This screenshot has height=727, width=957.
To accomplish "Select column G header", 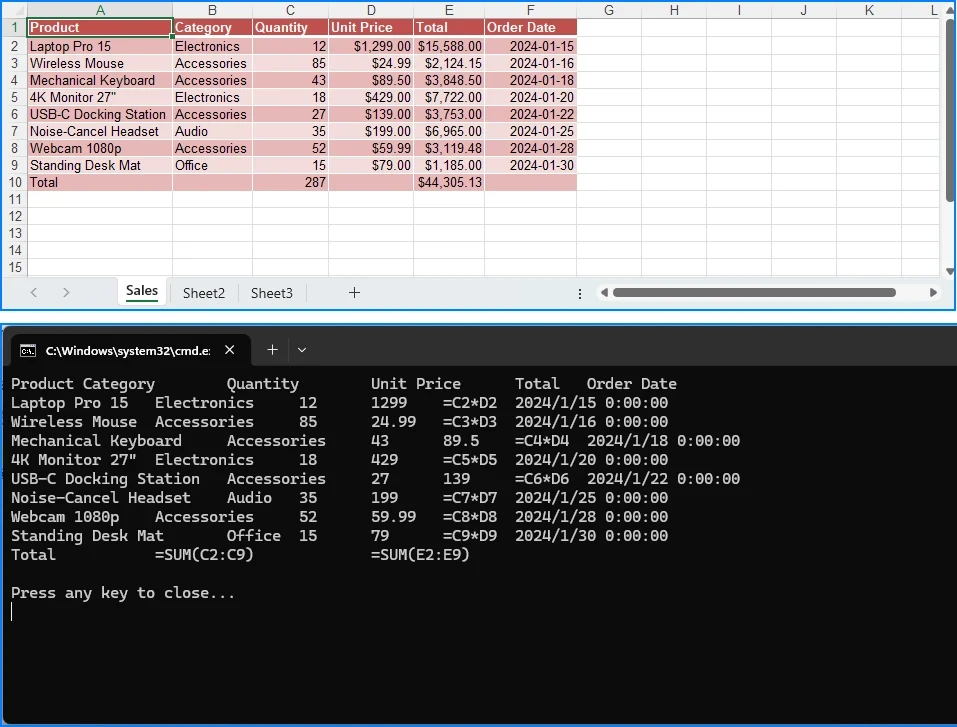I will 609,10.
